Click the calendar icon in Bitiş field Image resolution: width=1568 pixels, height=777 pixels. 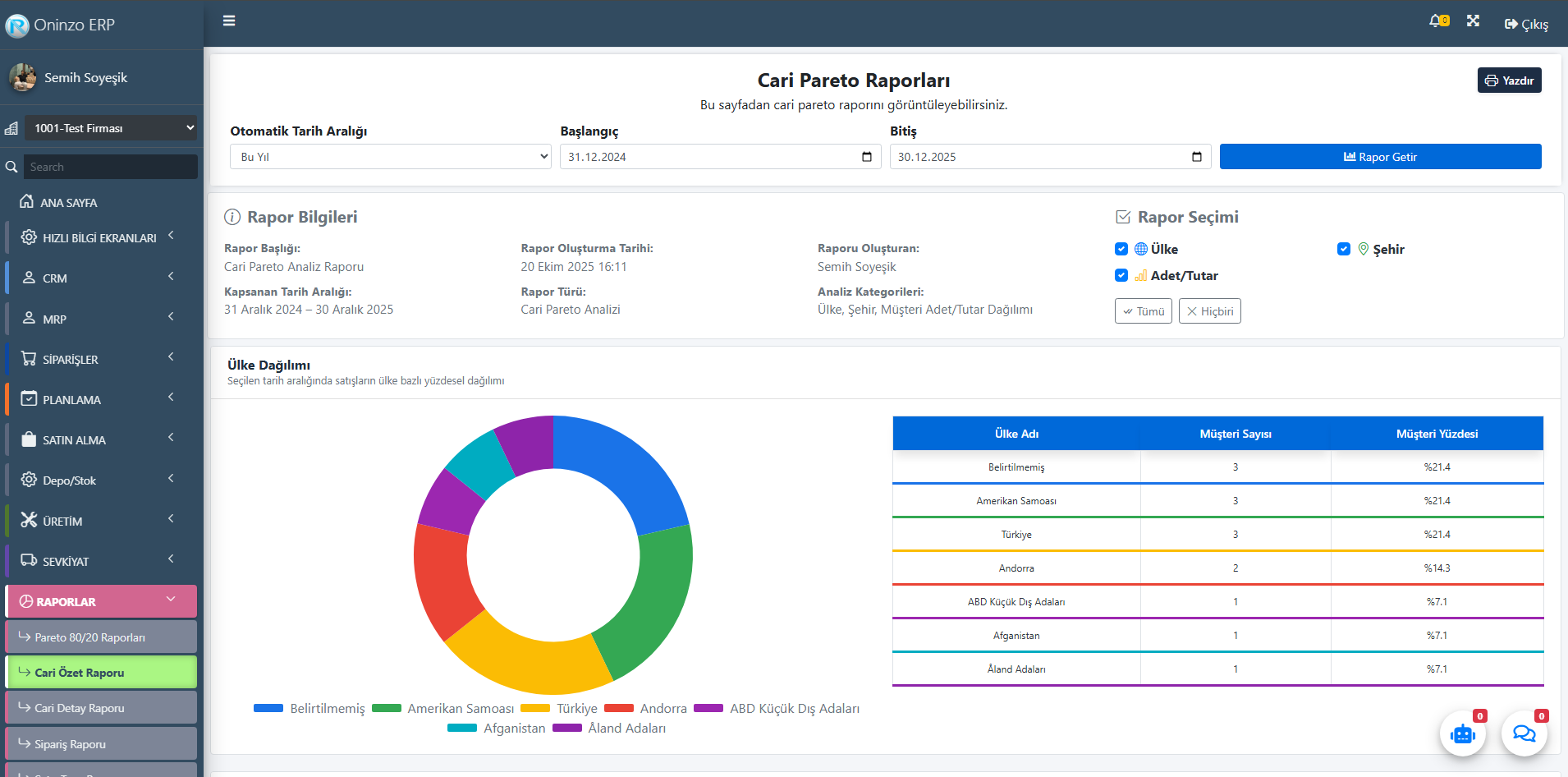point(1196,157)
